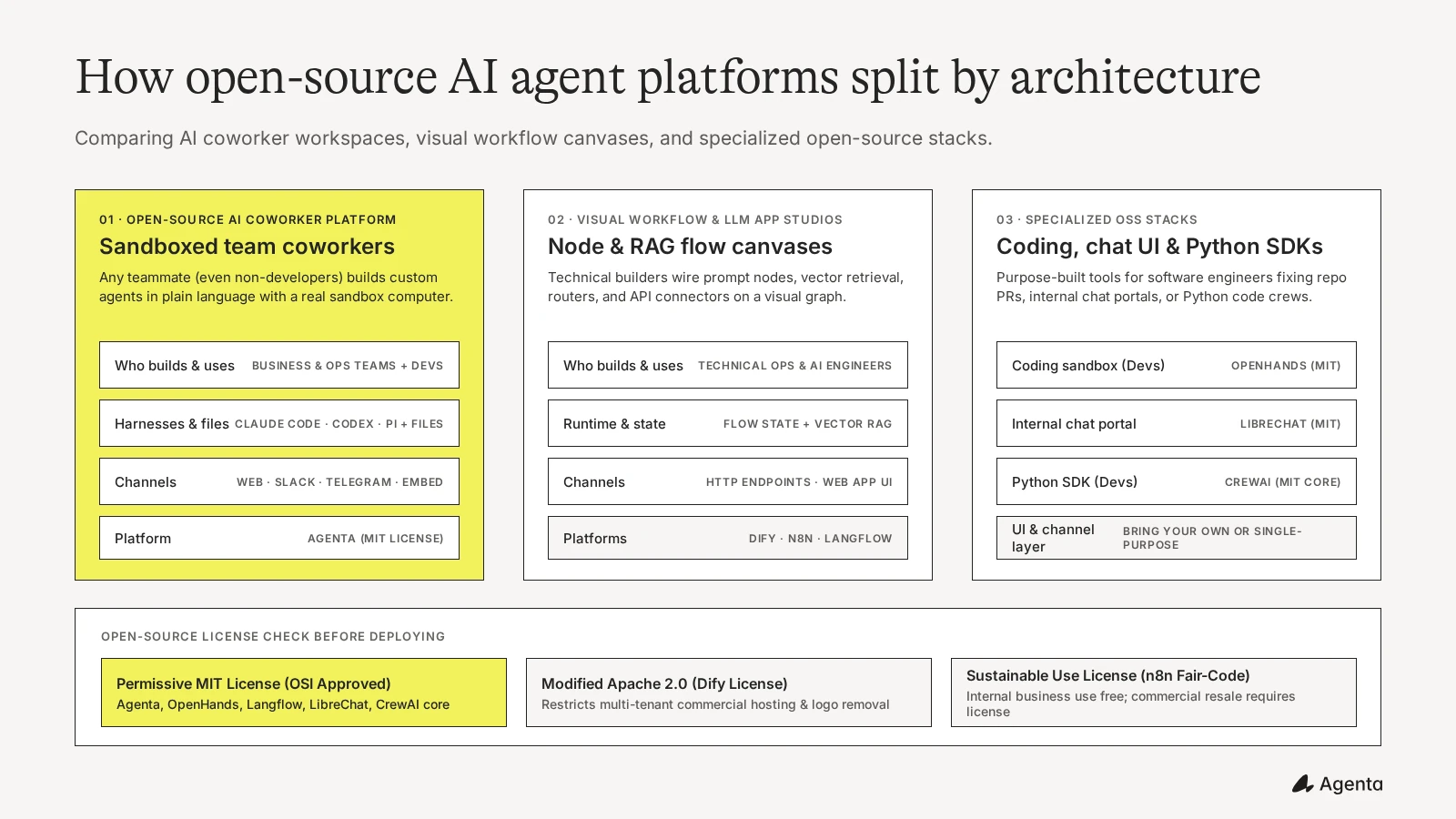Click the 'Harnesses & files' row
1456x819 pixels.
pyautogui.click(x=279, y=423)
